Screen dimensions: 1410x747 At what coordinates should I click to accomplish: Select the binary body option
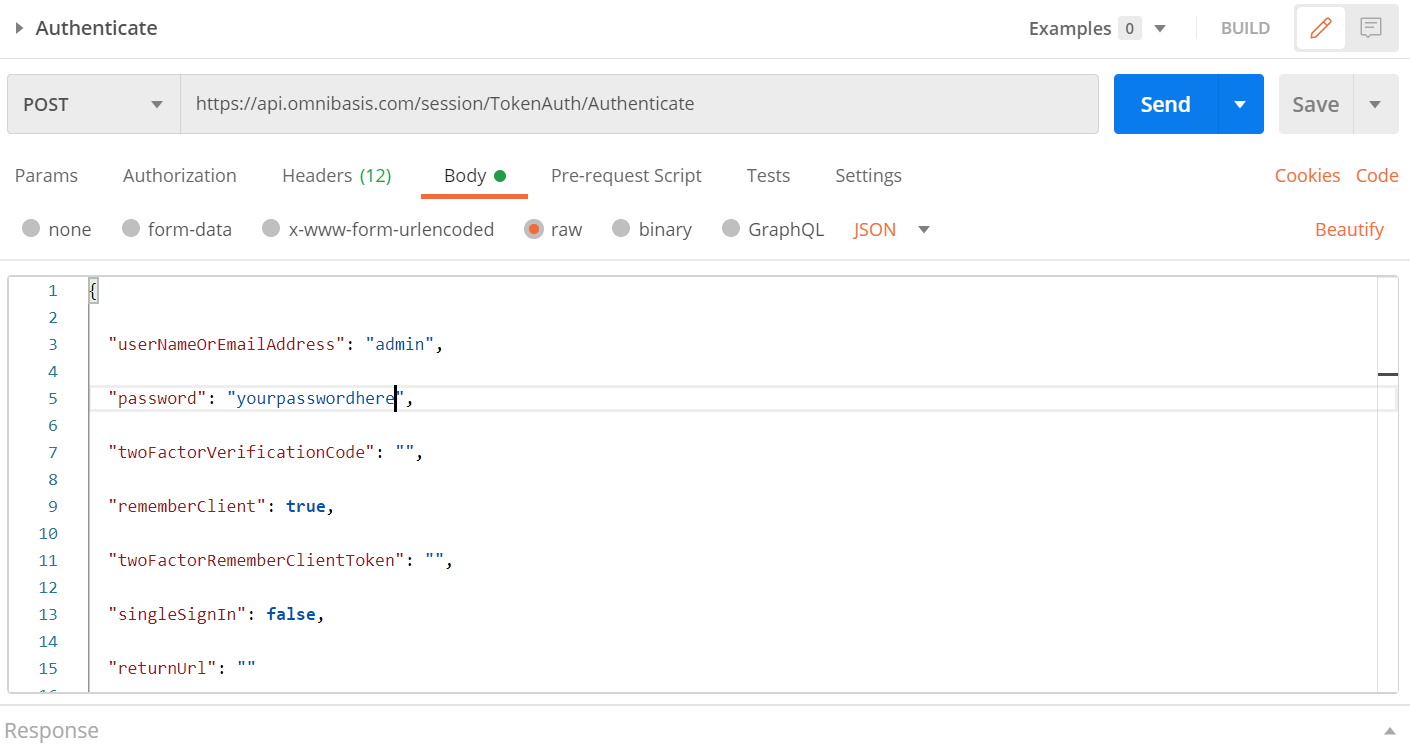(x=621, y=229)
